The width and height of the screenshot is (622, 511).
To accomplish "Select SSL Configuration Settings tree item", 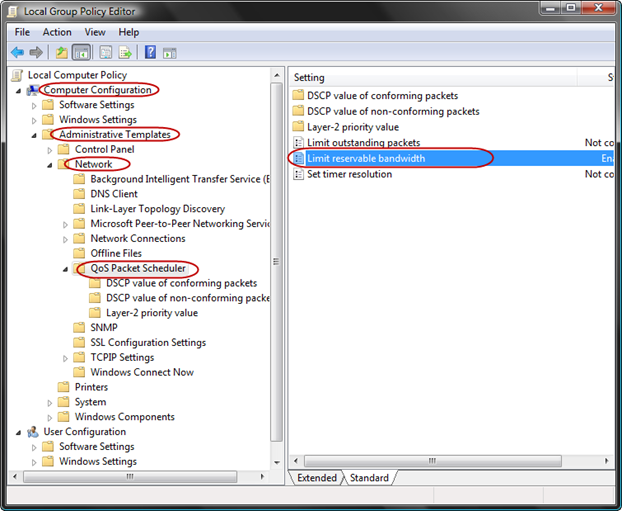I will click(148, 342).
